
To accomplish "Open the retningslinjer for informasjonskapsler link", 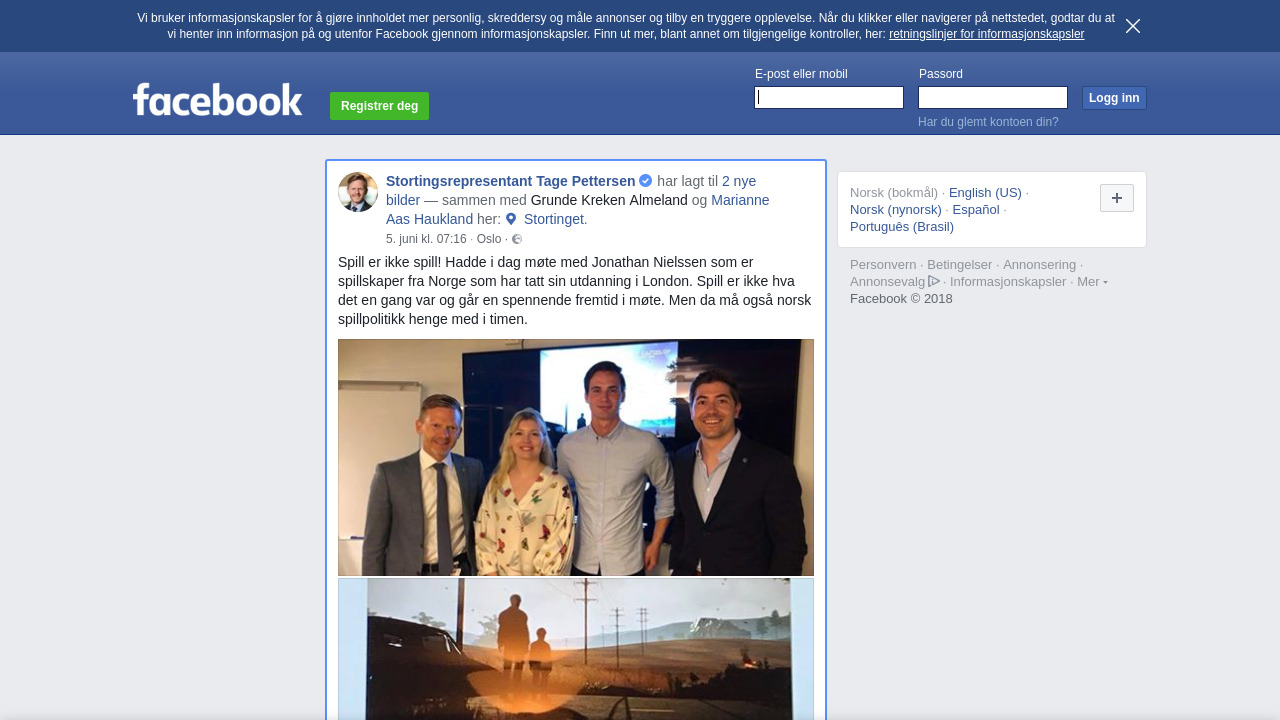I will pos(986,34).
